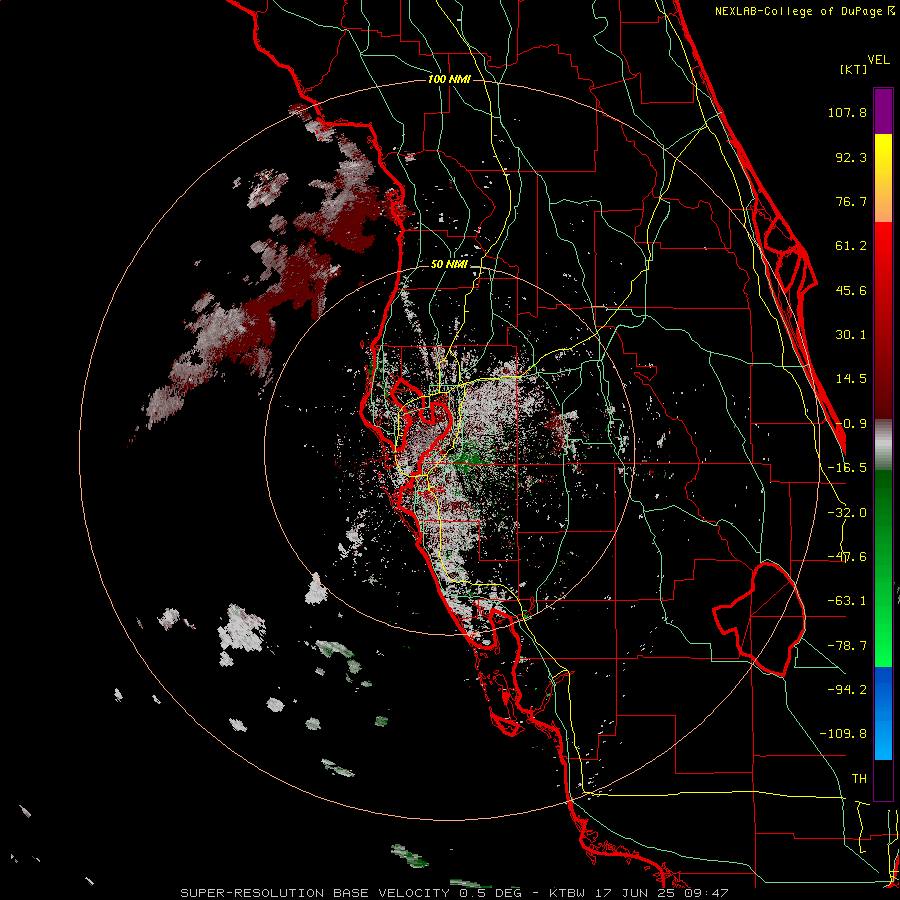Click the 45.6 velocity scale value
This screenshot has height=900, width=900.
click(851, 290)
